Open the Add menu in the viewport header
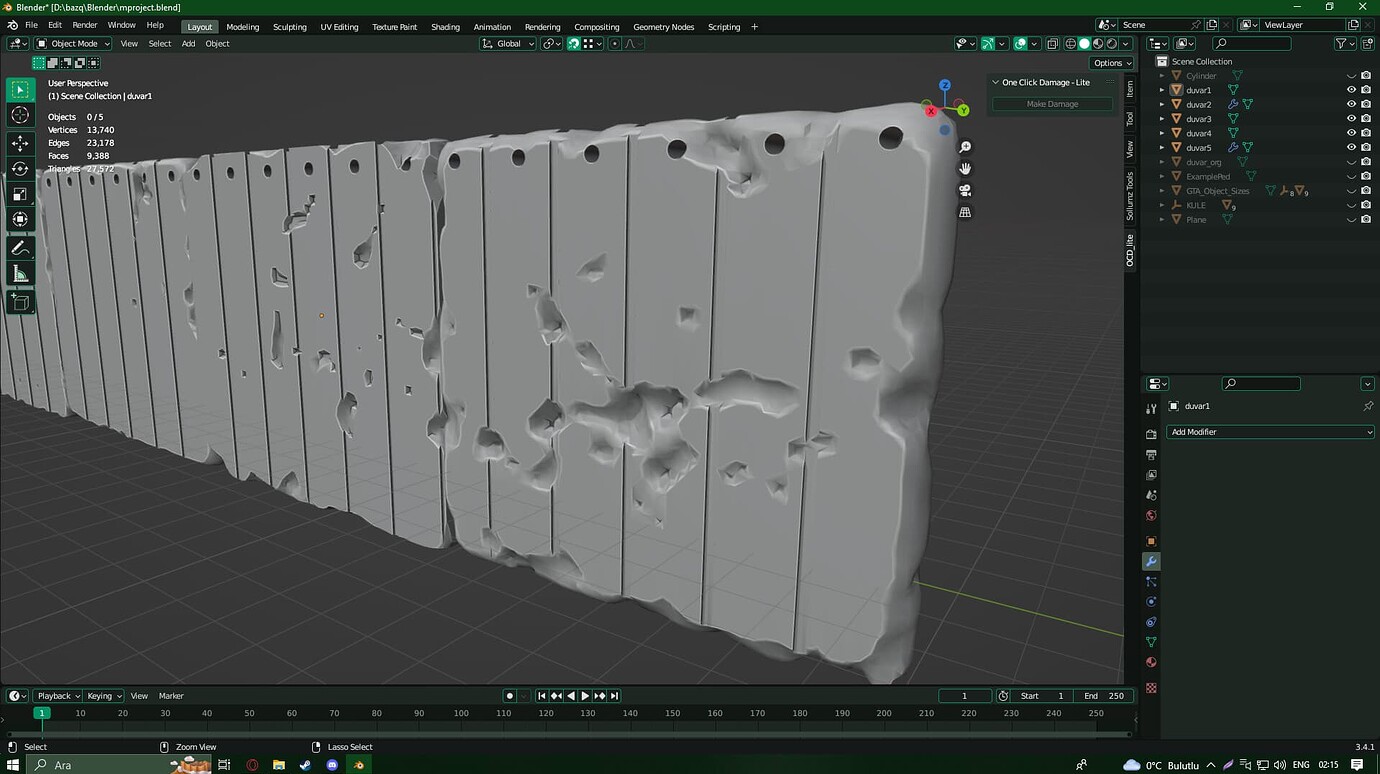 [x=188, y=43]
